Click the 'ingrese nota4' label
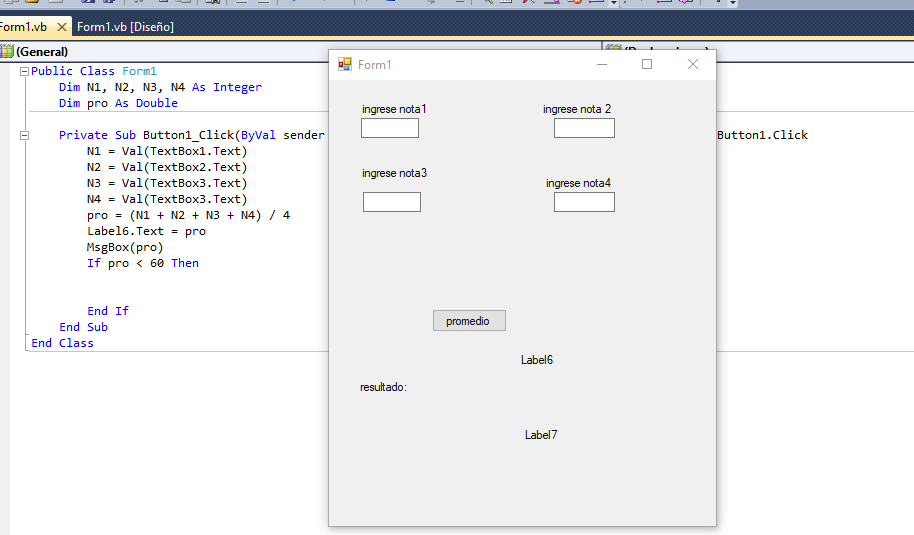Viewport: 914px width, 535px height. point(578,183)
